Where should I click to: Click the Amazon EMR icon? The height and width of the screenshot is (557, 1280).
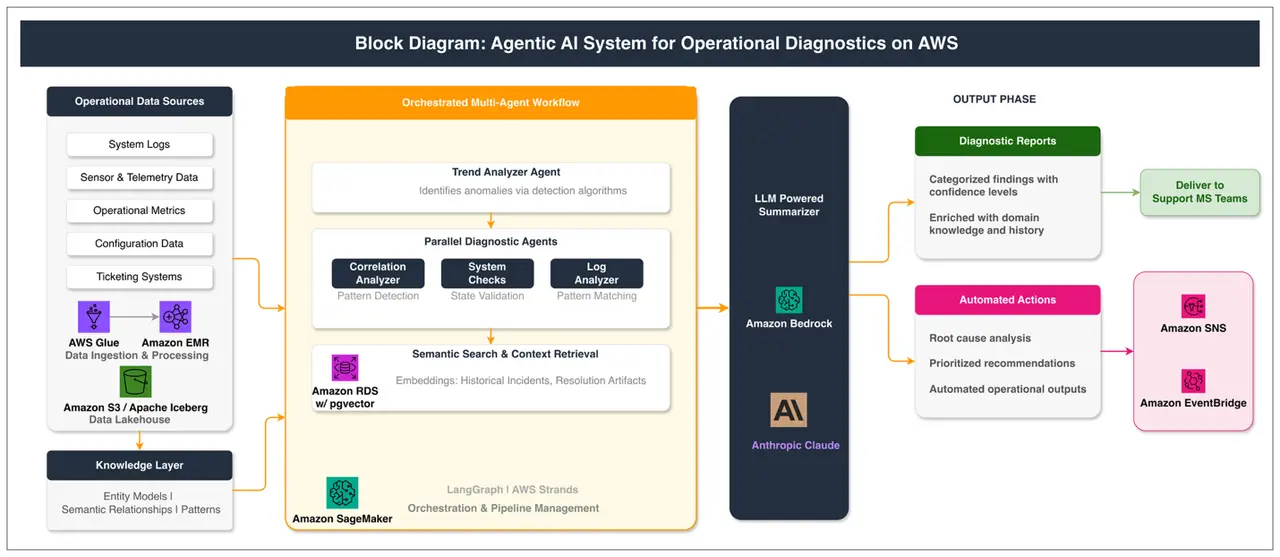coord(175,317)
